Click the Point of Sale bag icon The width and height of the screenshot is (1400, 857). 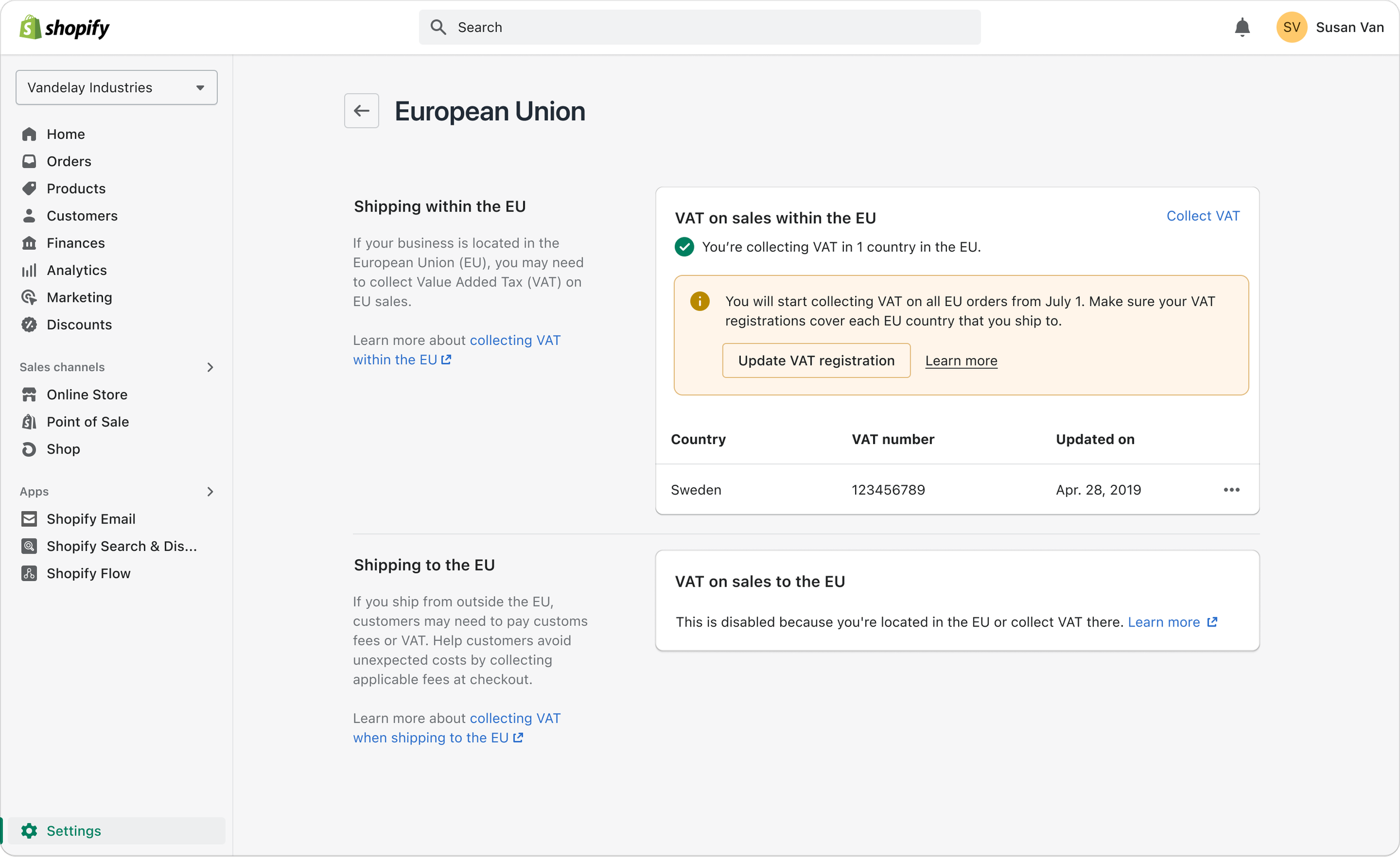29,422
